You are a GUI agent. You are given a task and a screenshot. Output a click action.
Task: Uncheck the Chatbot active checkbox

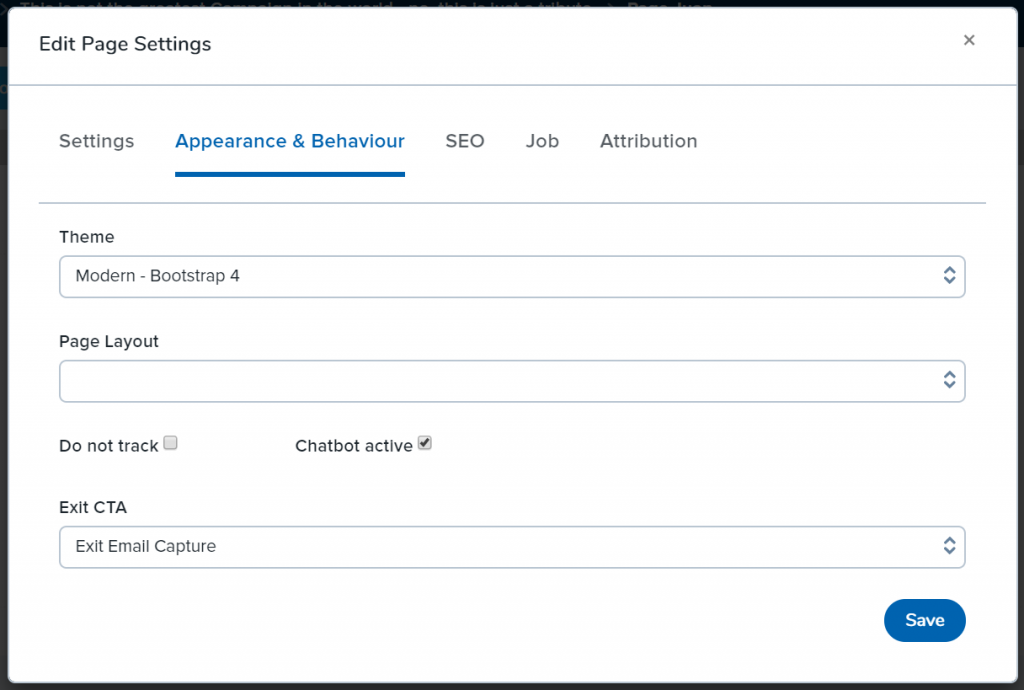pos(424,443)
